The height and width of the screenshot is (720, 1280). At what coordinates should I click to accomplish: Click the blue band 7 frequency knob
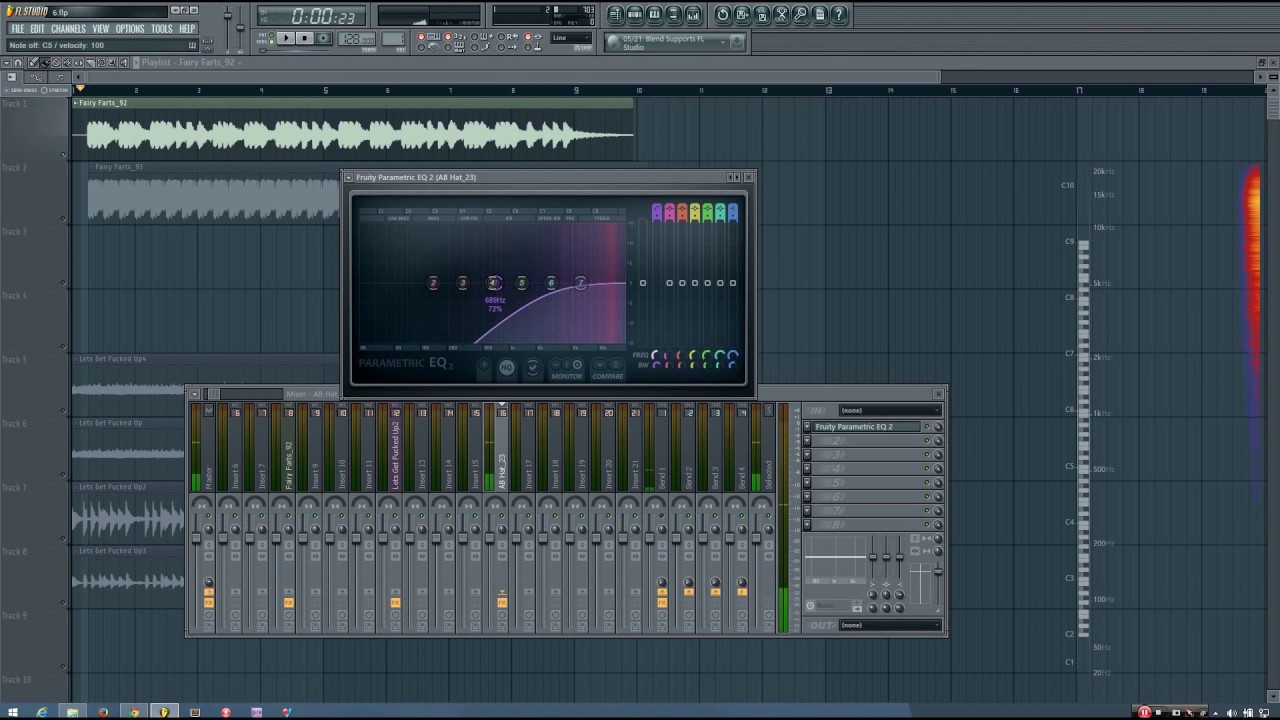733,355
